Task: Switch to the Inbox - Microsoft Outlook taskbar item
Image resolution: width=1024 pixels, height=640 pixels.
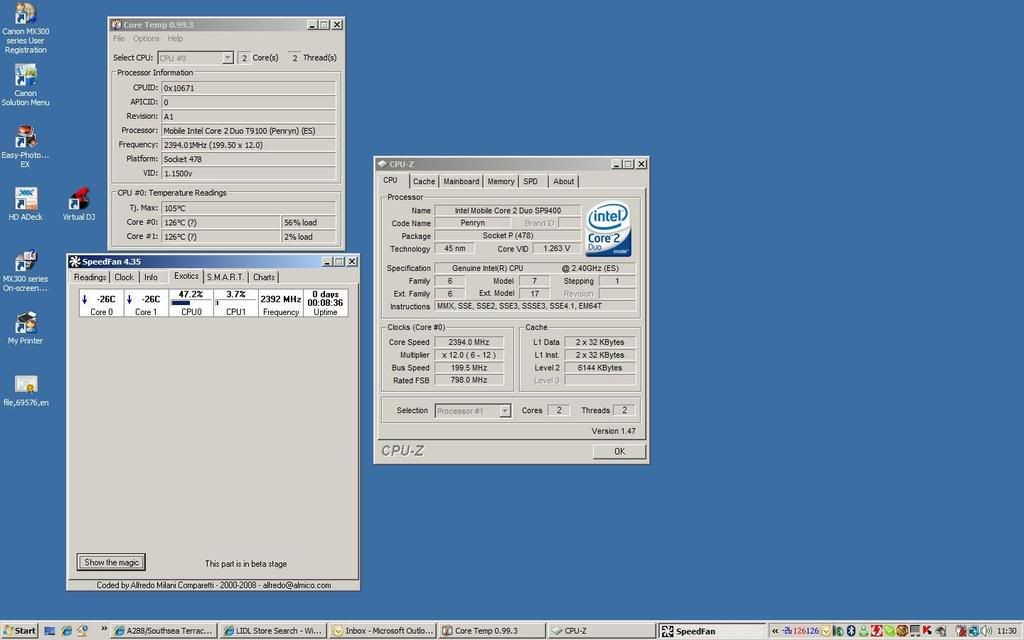Action: point(384,631)
